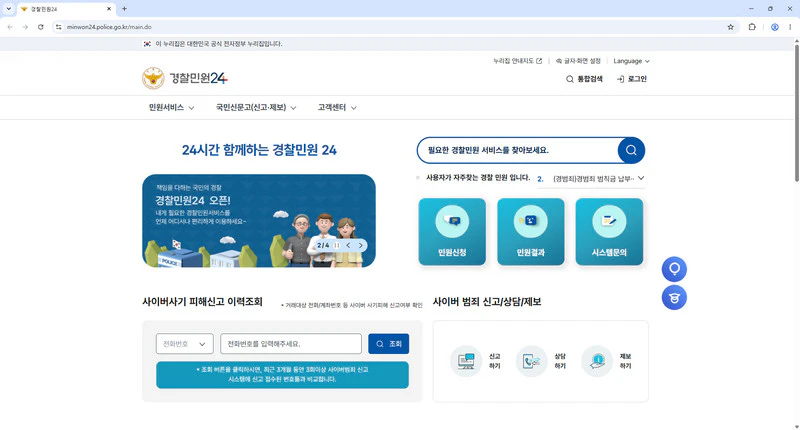Open 누리집 안내지도 link
Viewport: 800px width, 430px height.
pos(517,61)
